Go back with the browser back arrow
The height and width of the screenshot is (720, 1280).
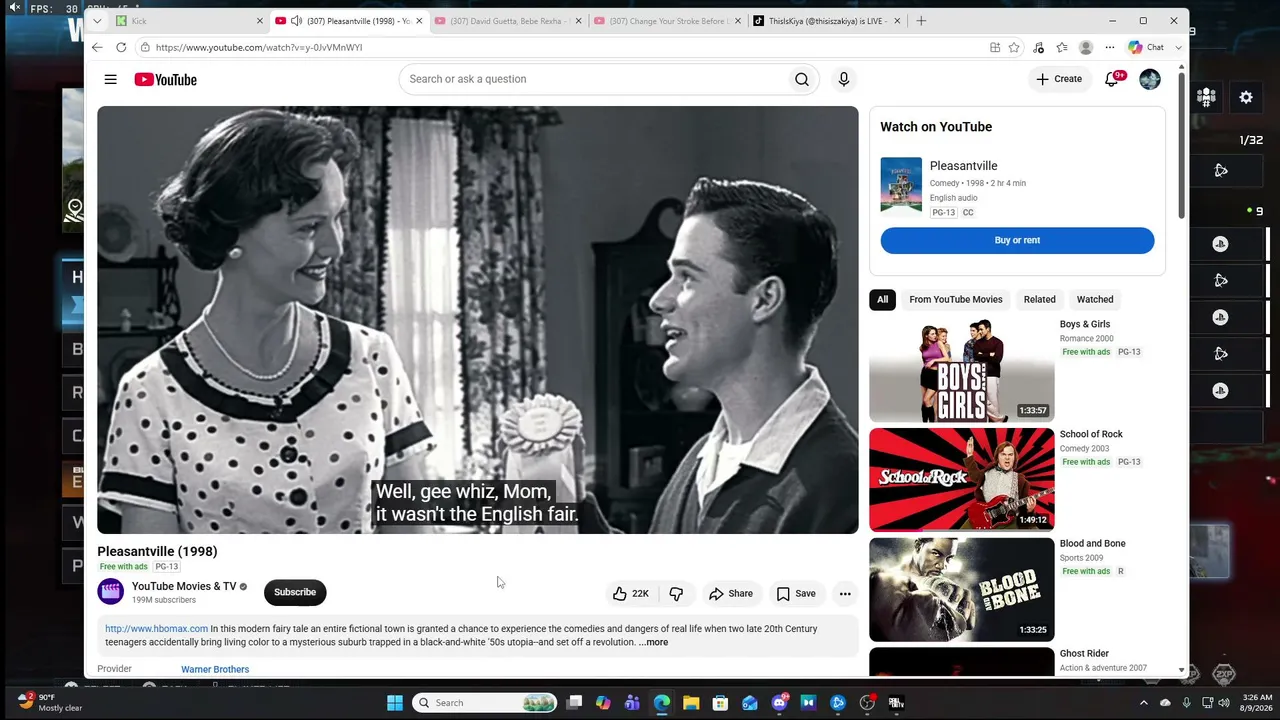[x=97, y=47]
